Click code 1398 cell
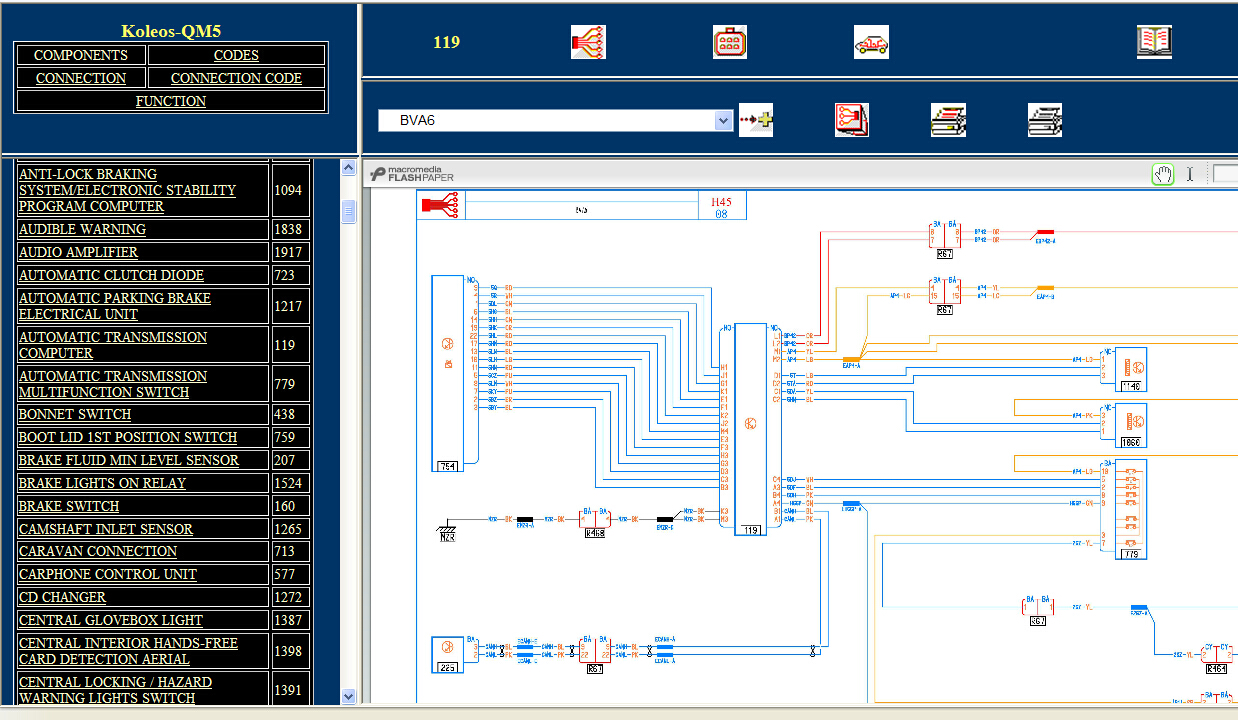Viewport: 1238px width, 720px height. click(290, 651)
